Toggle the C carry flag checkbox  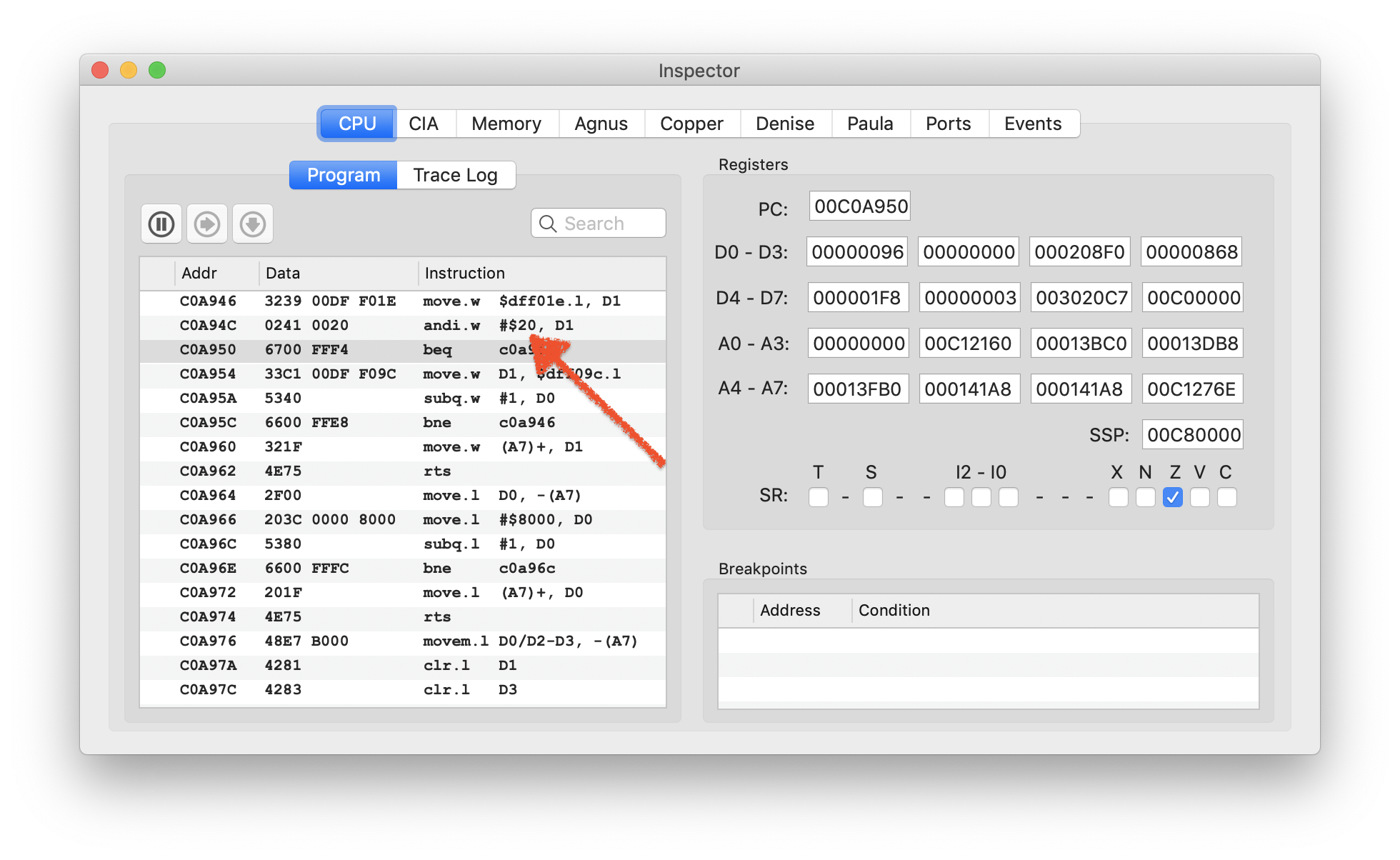click(1227, 497)
